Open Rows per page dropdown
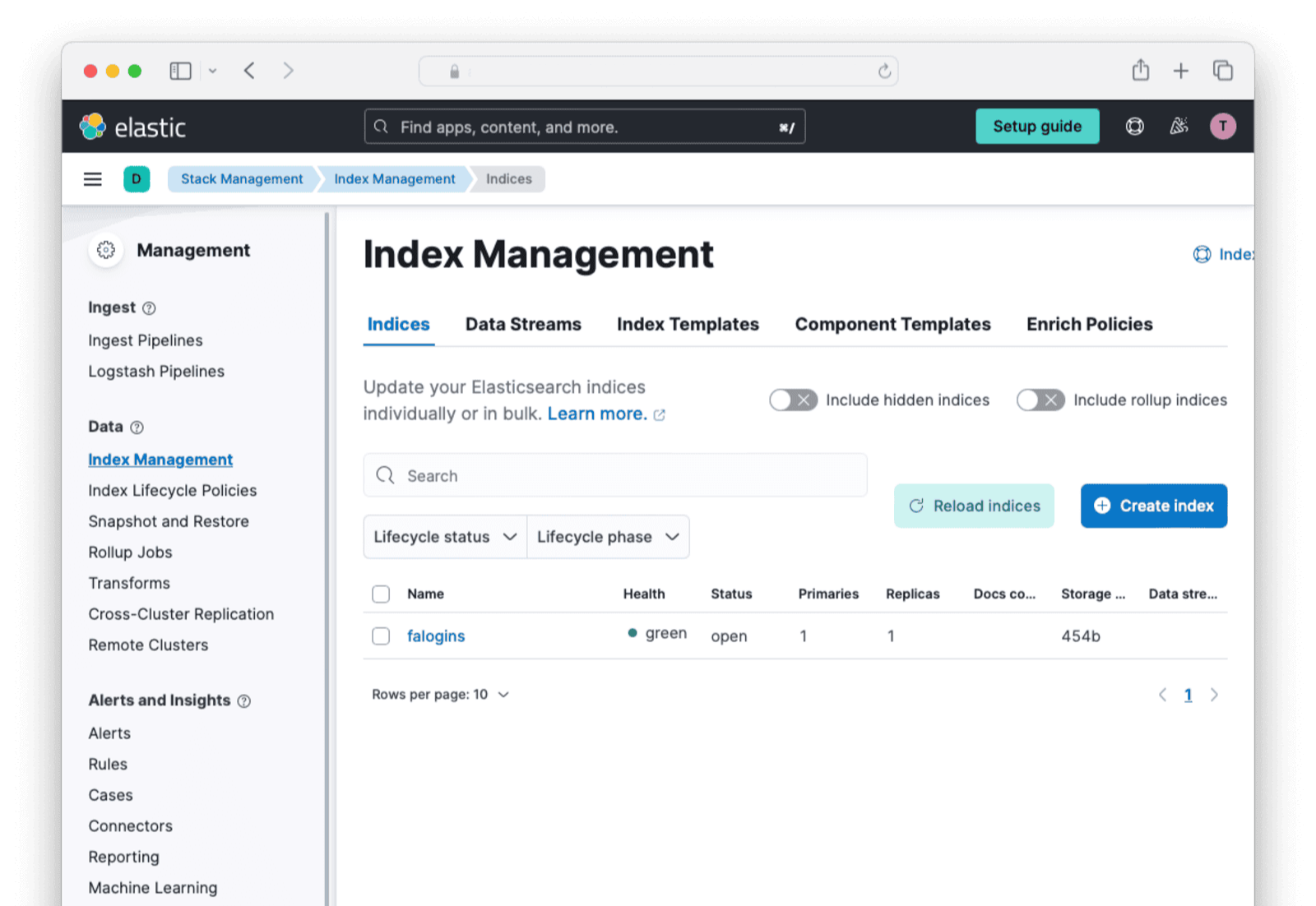Image resolution: width=1316 pixels, height=906 pixels. pos(440,695)
